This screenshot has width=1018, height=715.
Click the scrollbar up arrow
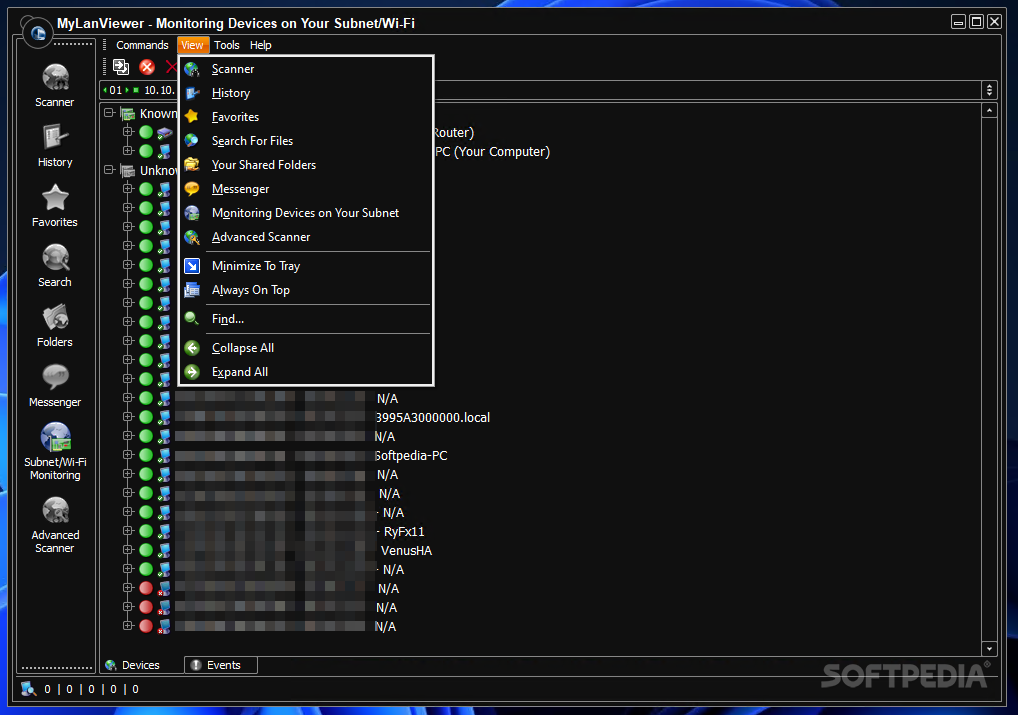point(989,110)
